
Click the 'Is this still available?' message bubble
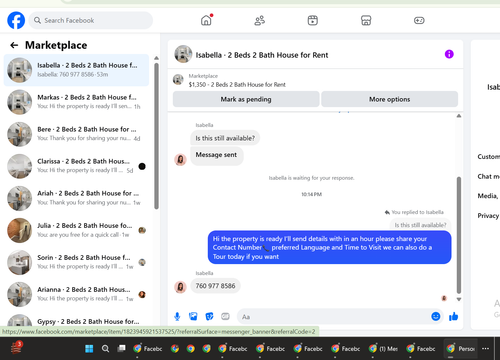(x=225, y=138)
